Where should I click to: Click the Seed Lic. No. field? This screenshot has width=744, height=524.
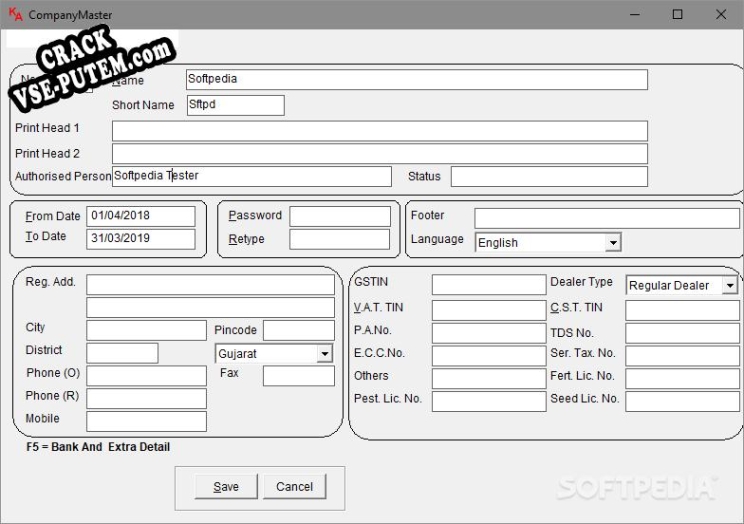point(682,402)
